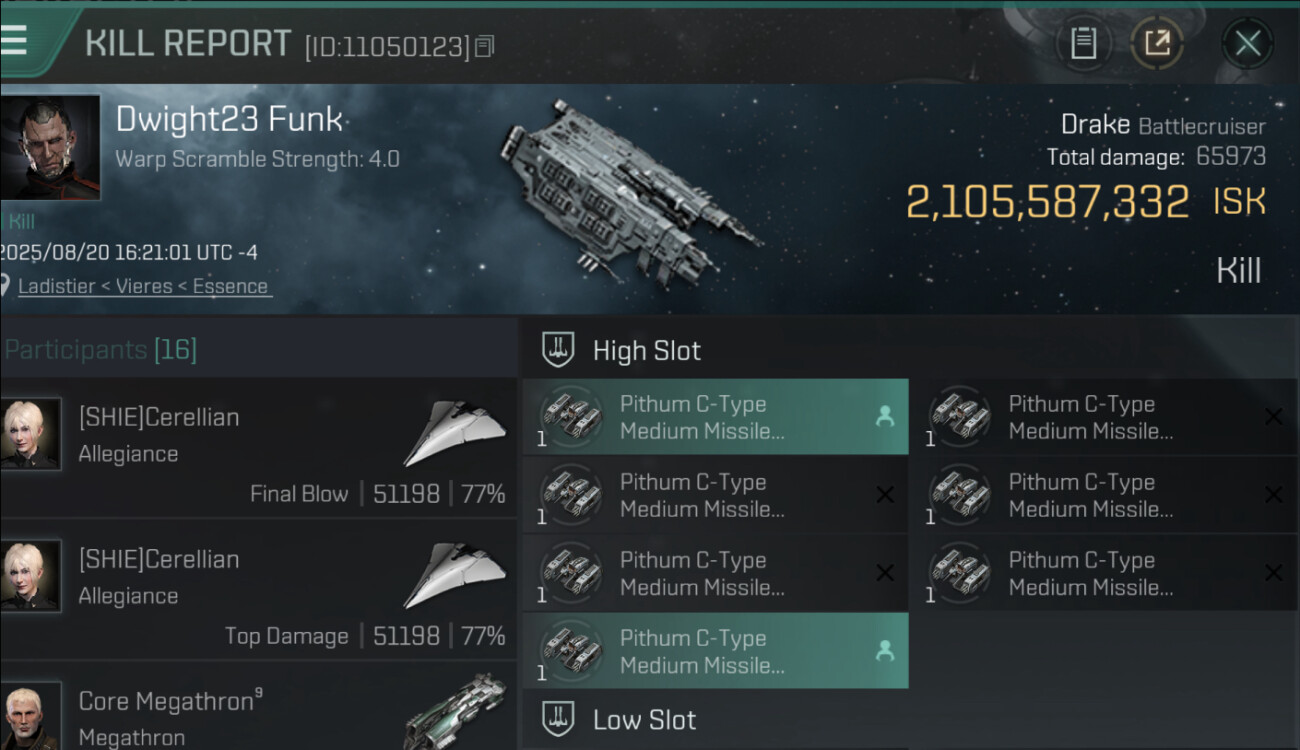1300x750 pixels.
Task: Click the share kill report icon
Action: coord(1157,43)
